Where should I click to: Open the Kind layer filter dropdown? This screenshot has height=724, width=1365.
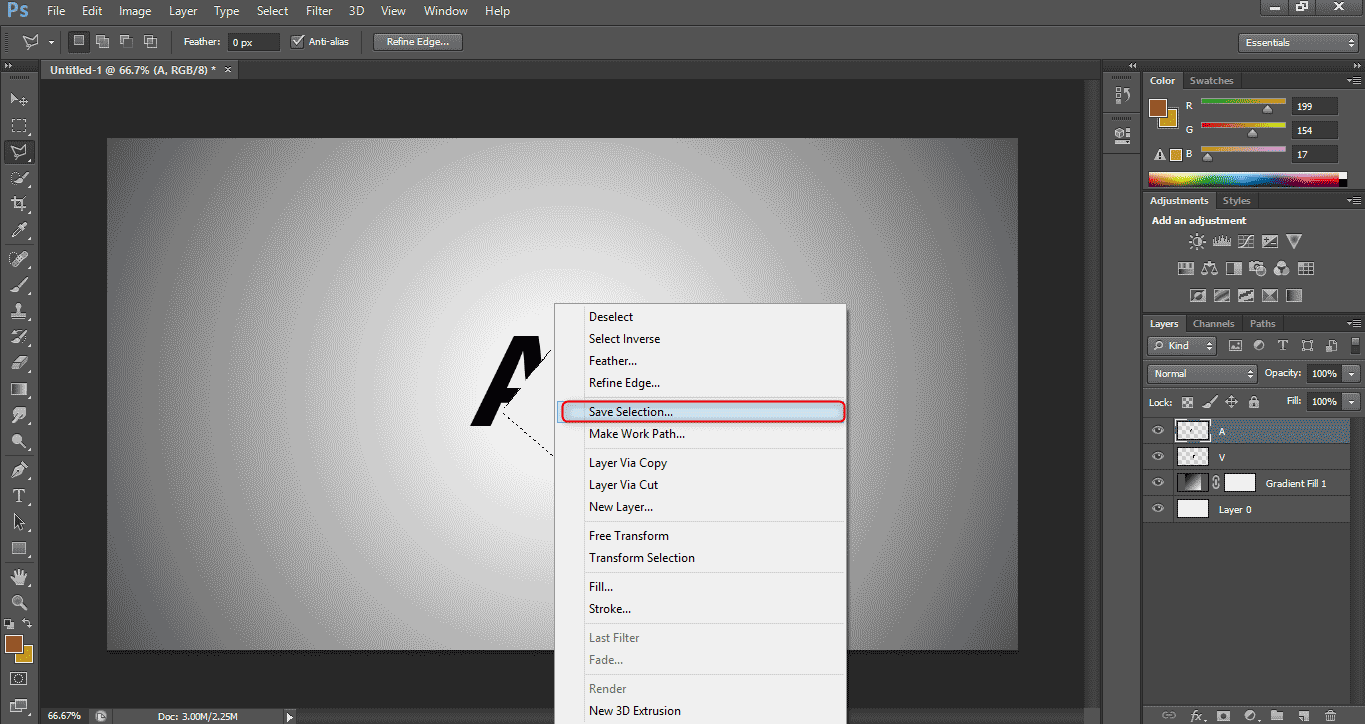(x=1182, y=346)
